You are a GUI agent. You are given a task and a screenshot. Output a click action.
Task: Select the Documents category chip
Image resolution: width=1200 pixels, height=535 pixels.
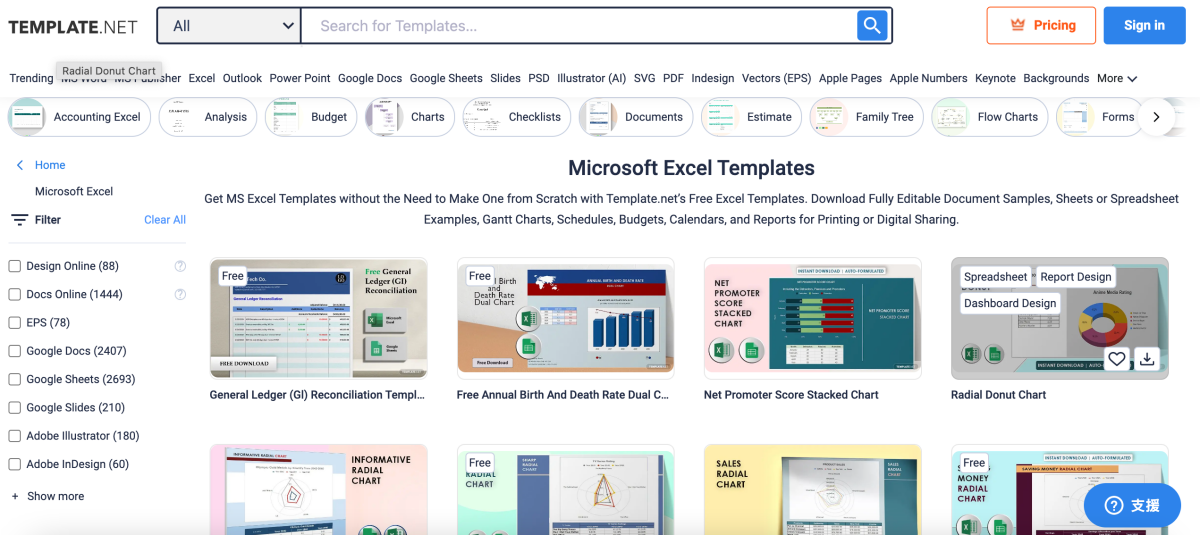click(x=636, y=117)
